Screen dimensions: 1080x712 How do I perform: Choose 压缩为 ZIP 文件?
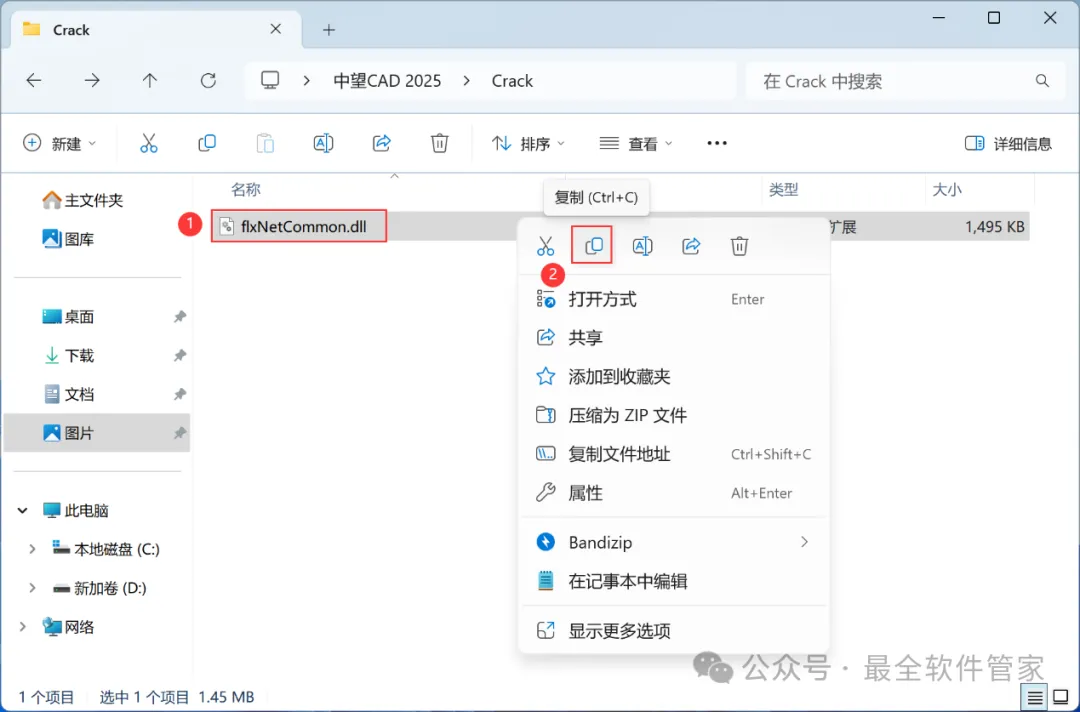(x=674, y=415)
